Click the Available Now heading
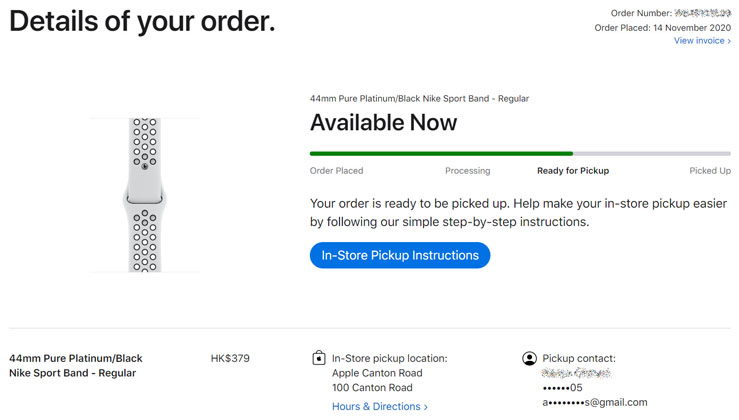739x420 pixels. 383,123
